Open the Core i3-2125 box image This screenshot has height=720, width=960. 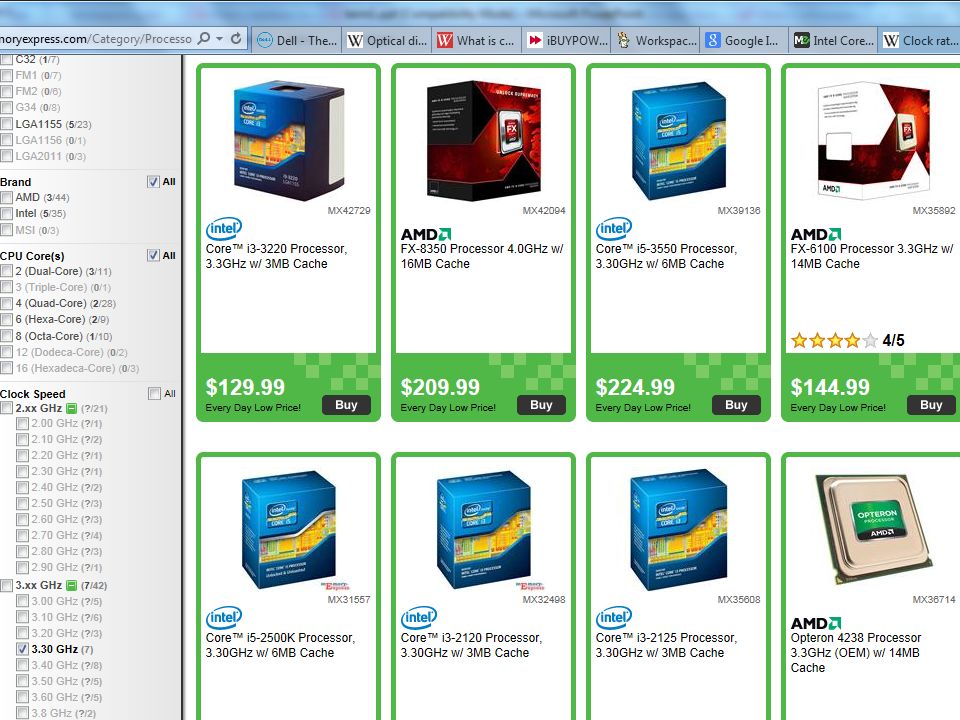[678, 530]
